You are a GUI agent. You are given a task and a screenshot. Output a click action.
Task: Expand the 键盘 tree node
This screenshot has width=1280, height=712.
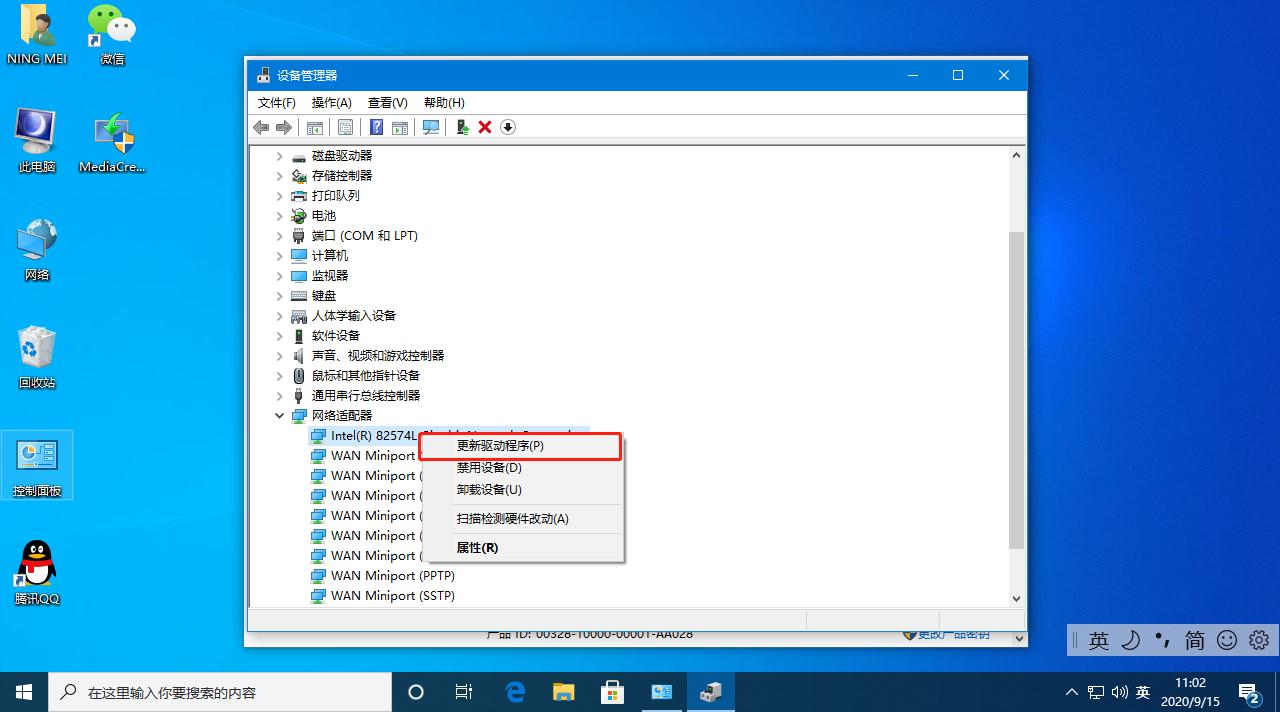279,296
